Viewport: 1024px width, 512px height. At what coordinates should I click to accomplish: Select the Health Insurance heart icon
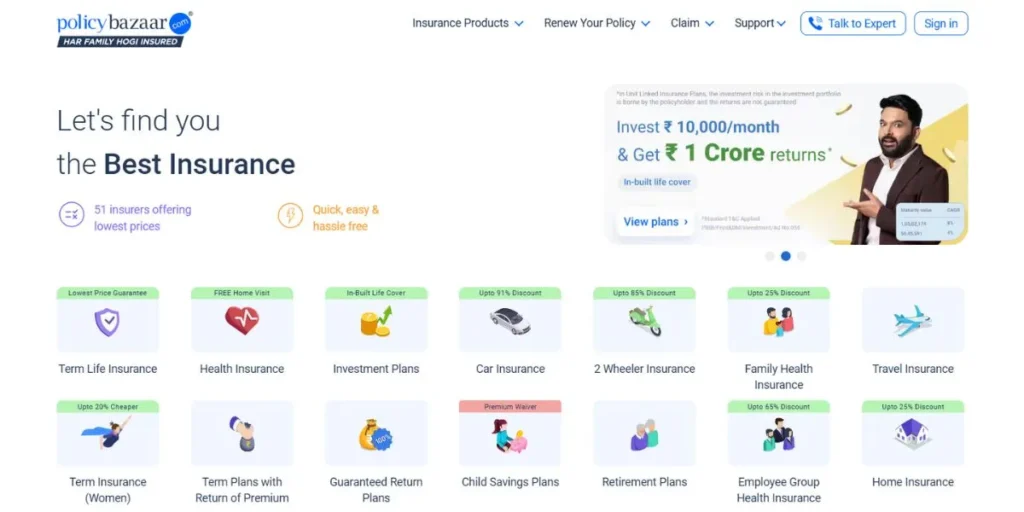point(242,321)
